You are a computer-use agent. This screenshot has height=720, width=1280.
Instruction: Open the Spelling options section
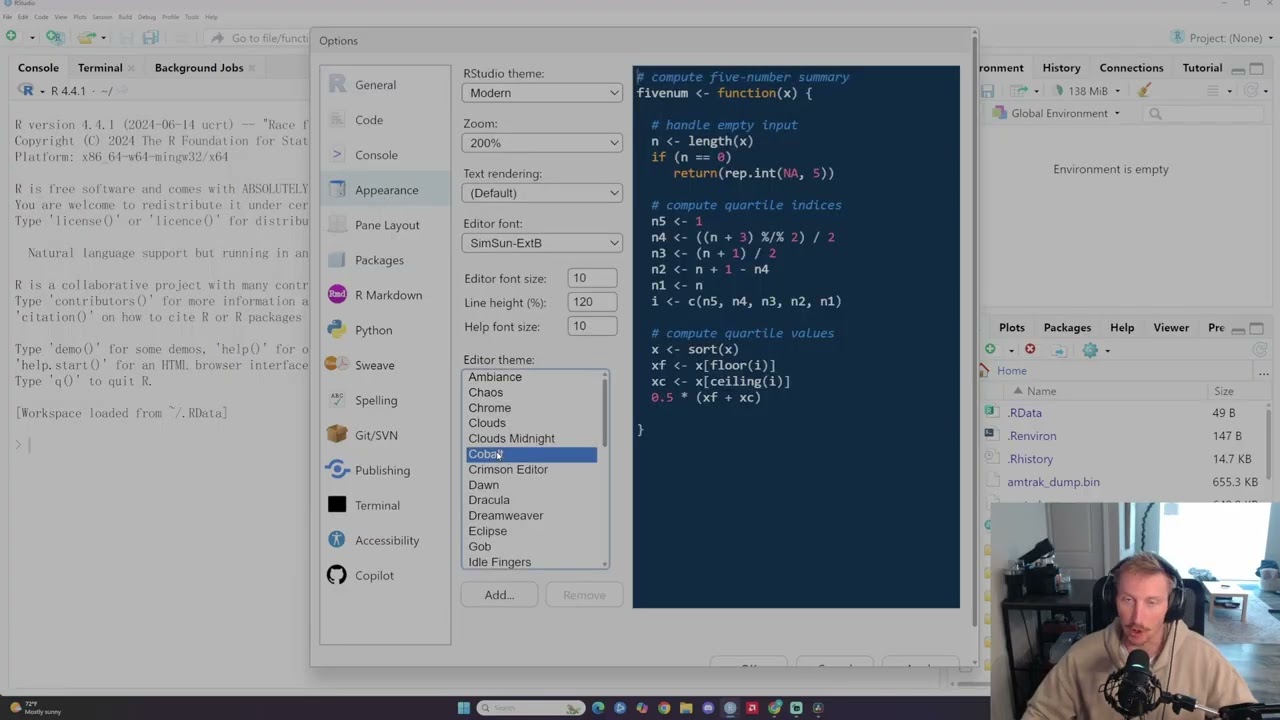(x=385, y=400)
